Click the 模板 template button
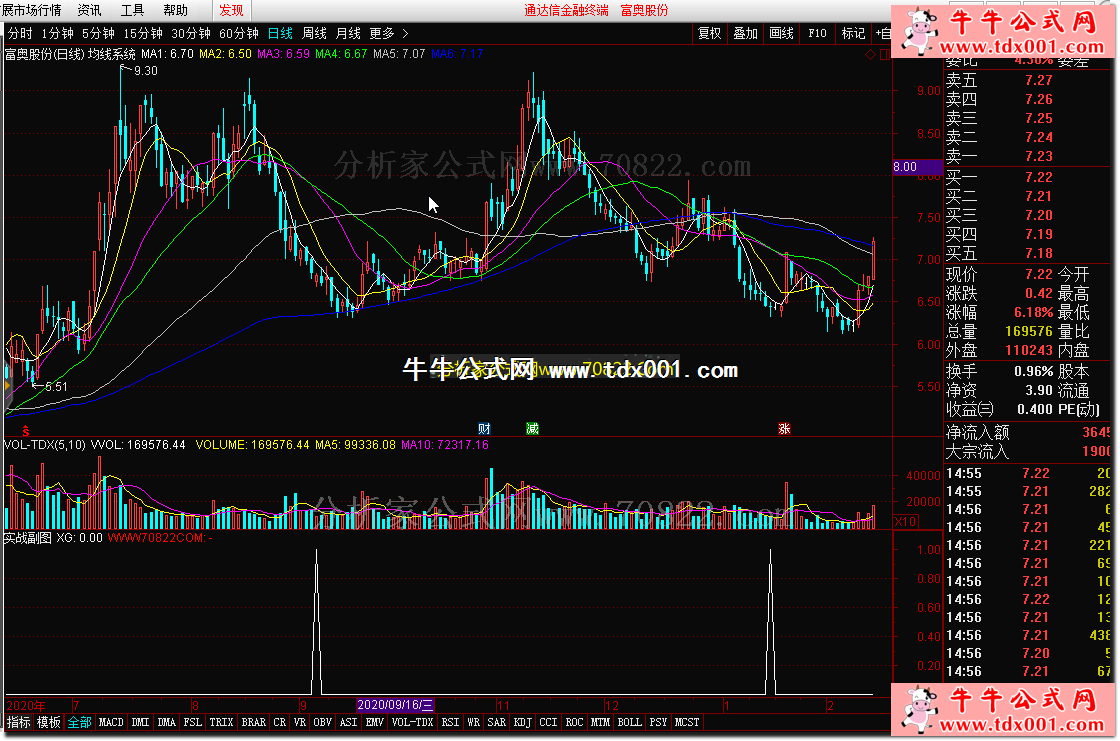 coord(49,722)
